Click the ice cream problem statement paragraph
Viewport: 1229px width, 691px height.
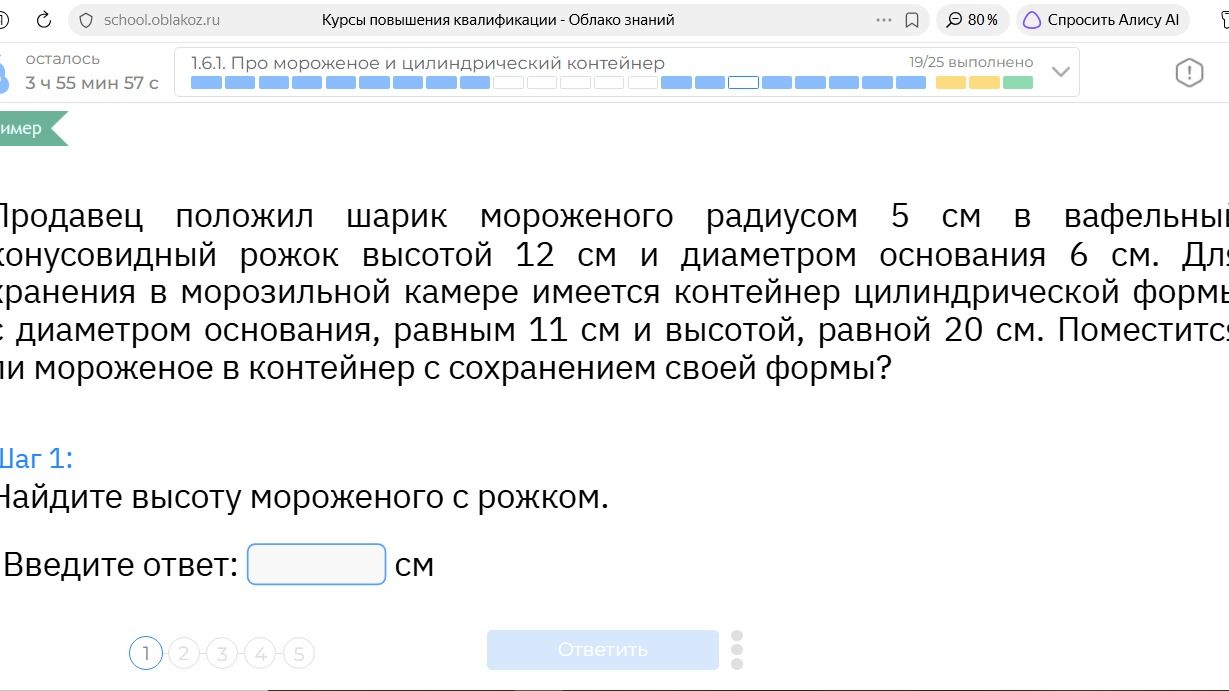click(x=614, y=293)
